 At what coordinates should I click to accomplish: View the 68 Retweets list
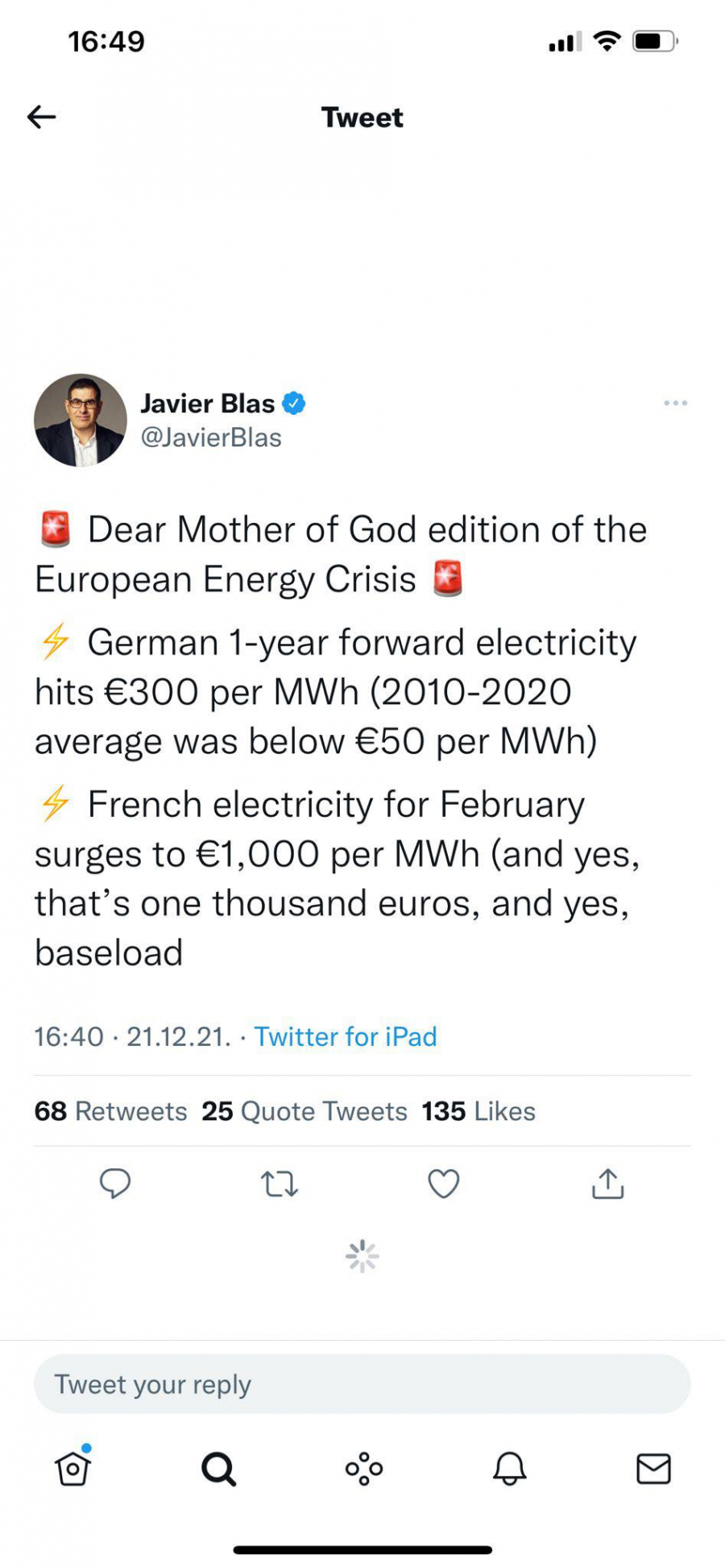(x=110, y=1111)
